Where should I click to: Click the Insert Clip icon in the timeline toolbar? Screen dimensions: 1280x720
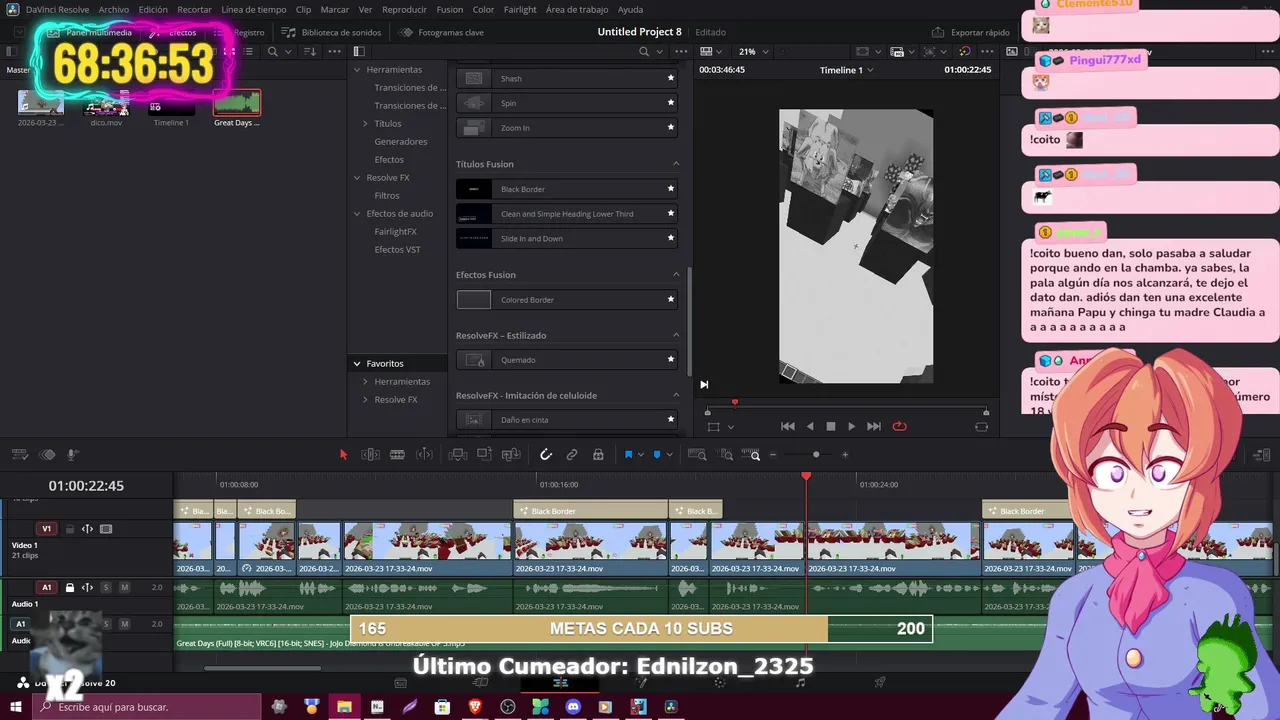pos(458,455)
